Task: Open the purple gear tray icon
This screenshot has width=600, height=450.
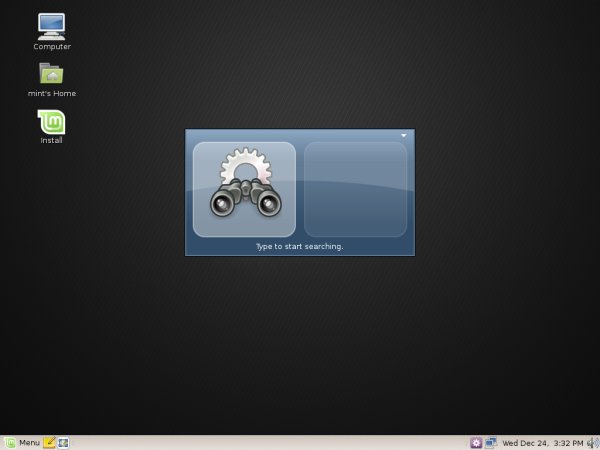Action: [x=476, y=442]
